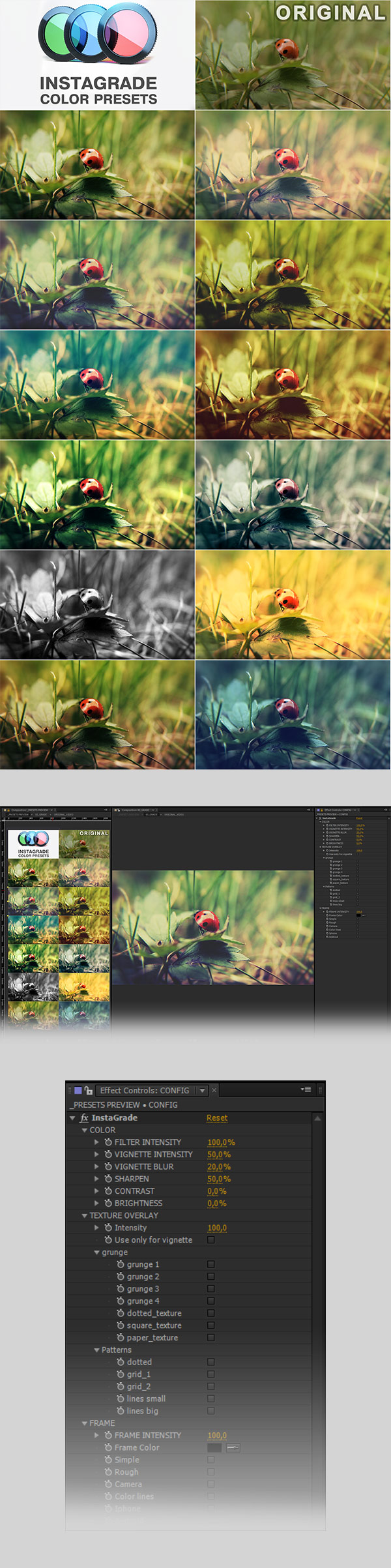Viewport: 391px width, 1568px height.
Task: Click the stopwatch beside CONTRAST
Action: (x=108, y=1191)
